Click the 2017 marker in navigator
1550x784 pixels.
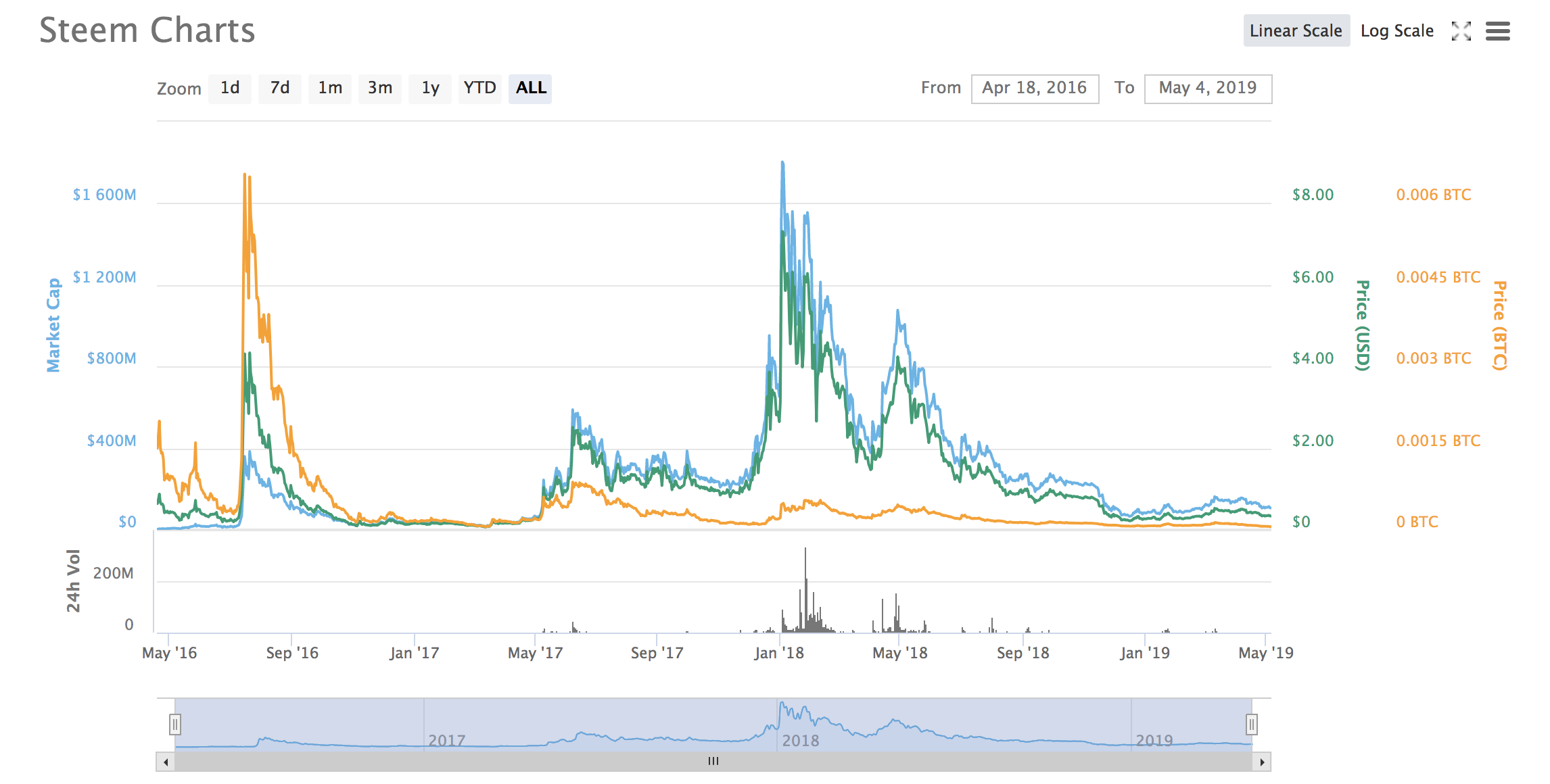(x=447, y=741)
